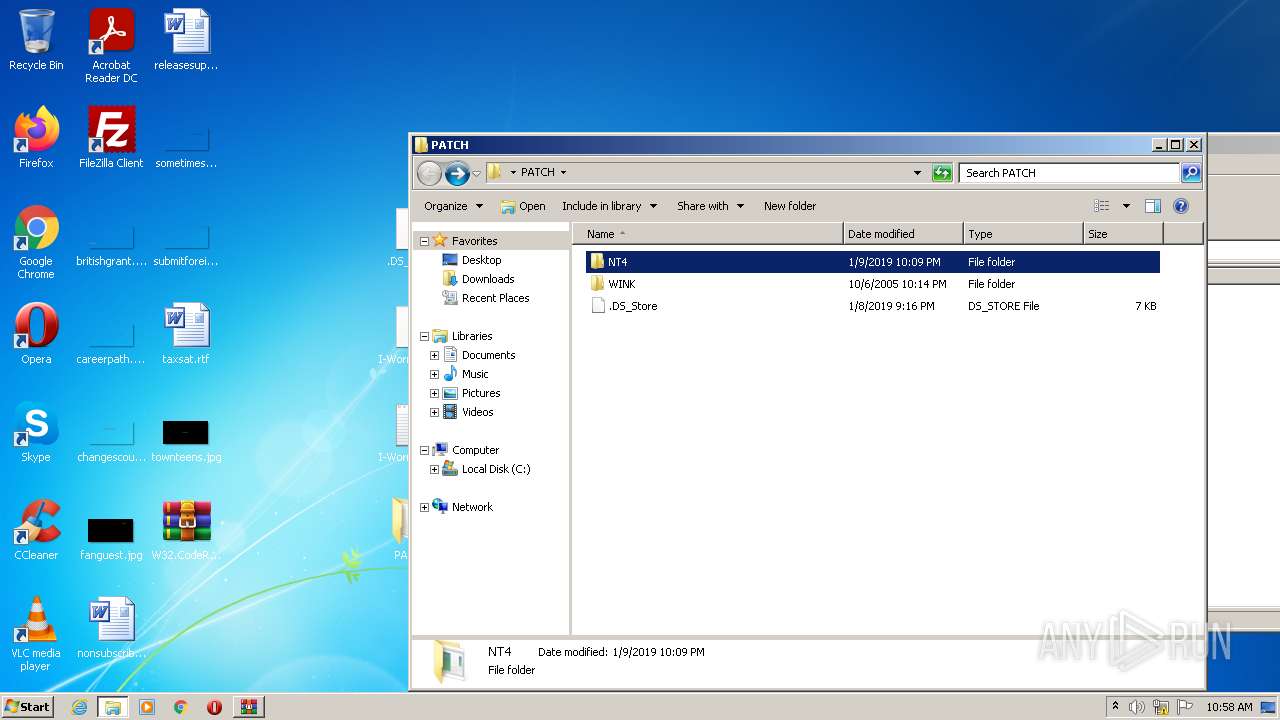The height and width of the screenshot is (720, 1280).
Task: Sort by Name column header
Action: click(708, 234)
